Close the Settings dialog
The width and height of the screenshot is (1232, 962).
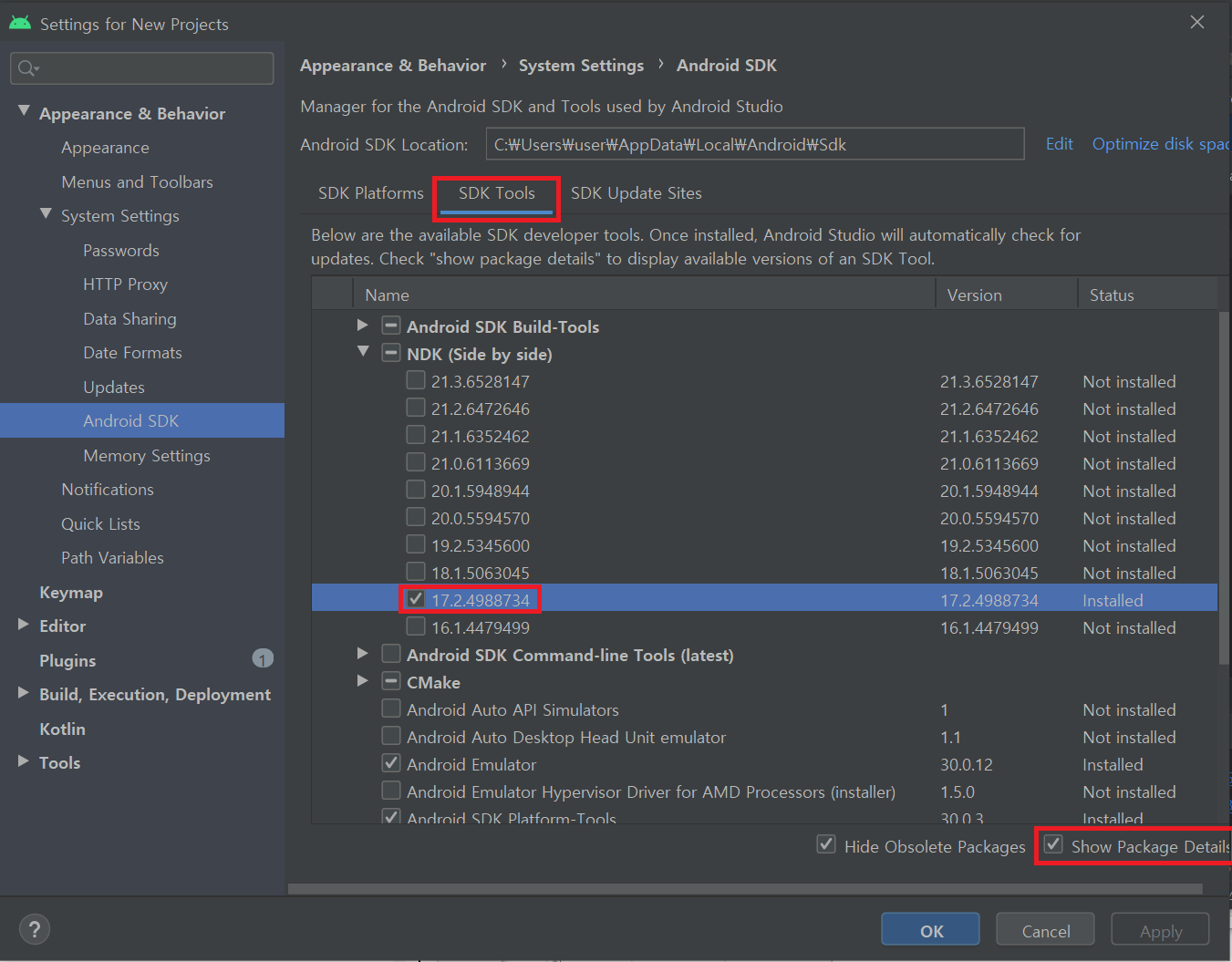[1197, 22]
